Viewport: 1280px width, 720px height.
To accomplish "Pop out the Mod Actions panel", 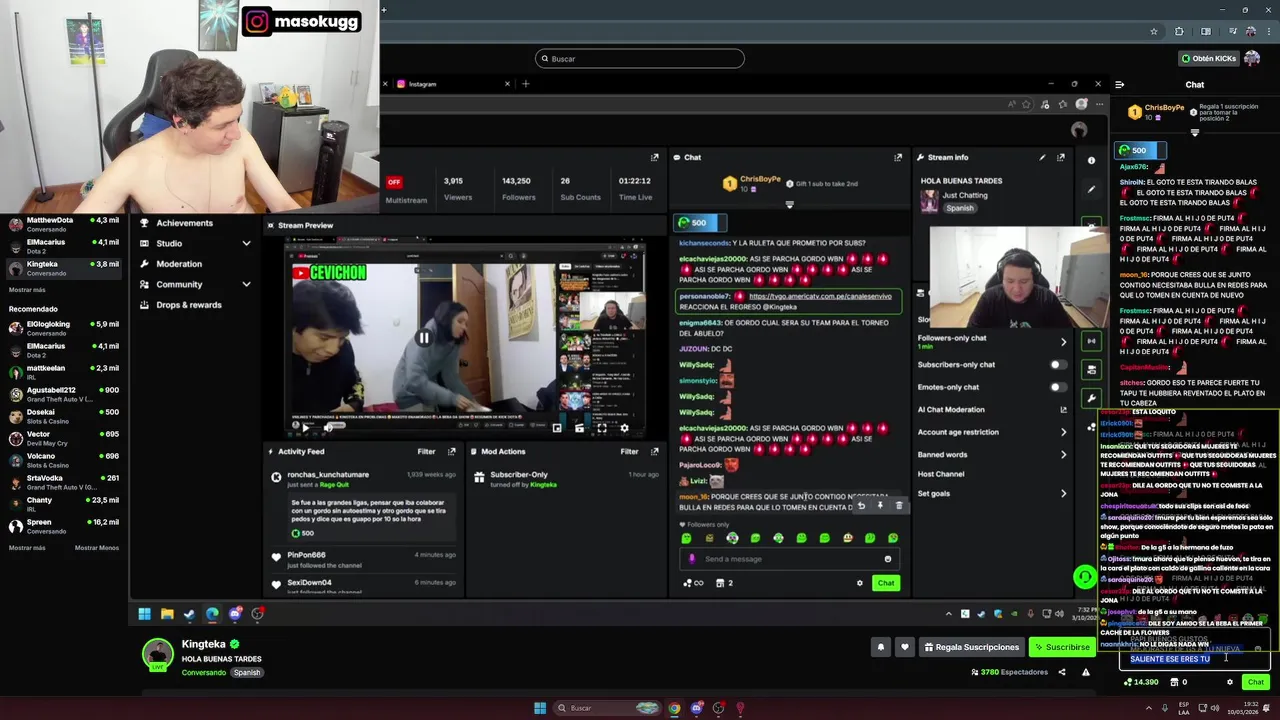I will click(x=655, y=452).
